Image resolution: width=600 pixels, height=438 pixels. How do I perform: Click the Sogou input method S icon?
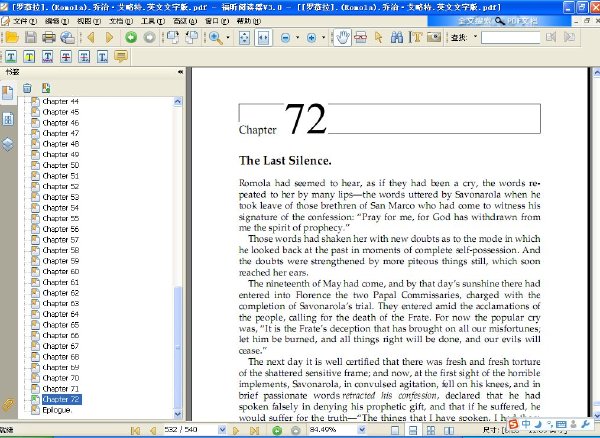(x=514, y=424)
